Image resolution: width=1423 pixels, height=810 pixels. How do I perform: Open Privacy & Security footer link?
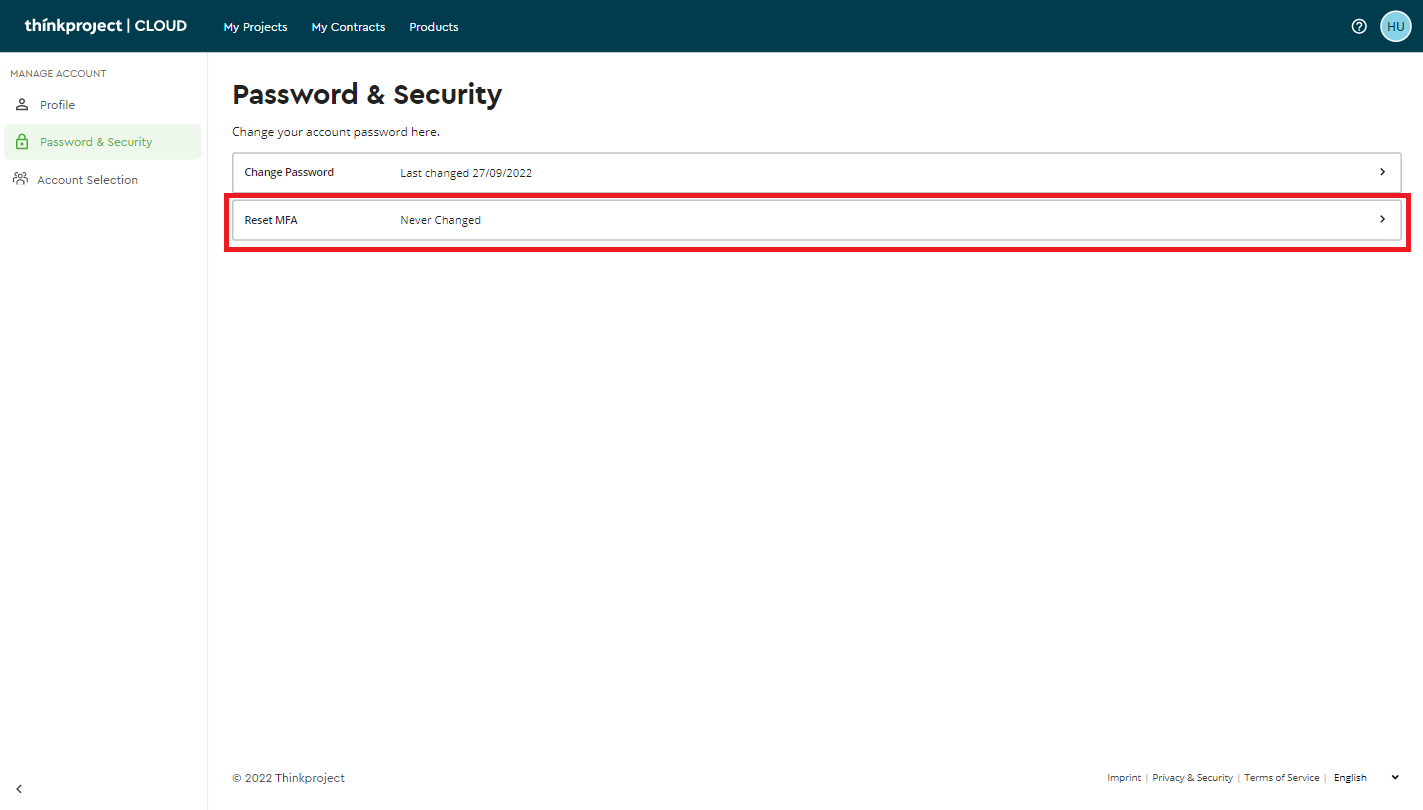pos(1192,778)
